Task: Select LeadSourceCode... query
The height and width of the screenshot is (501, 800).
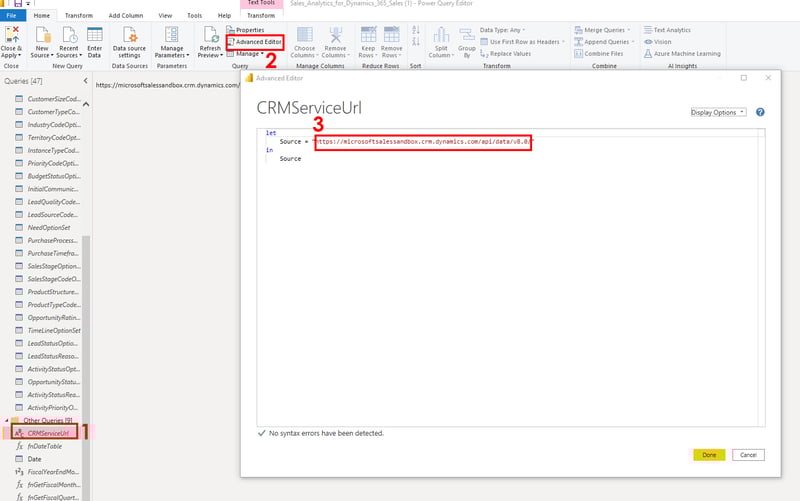Action: click(48, 215)
